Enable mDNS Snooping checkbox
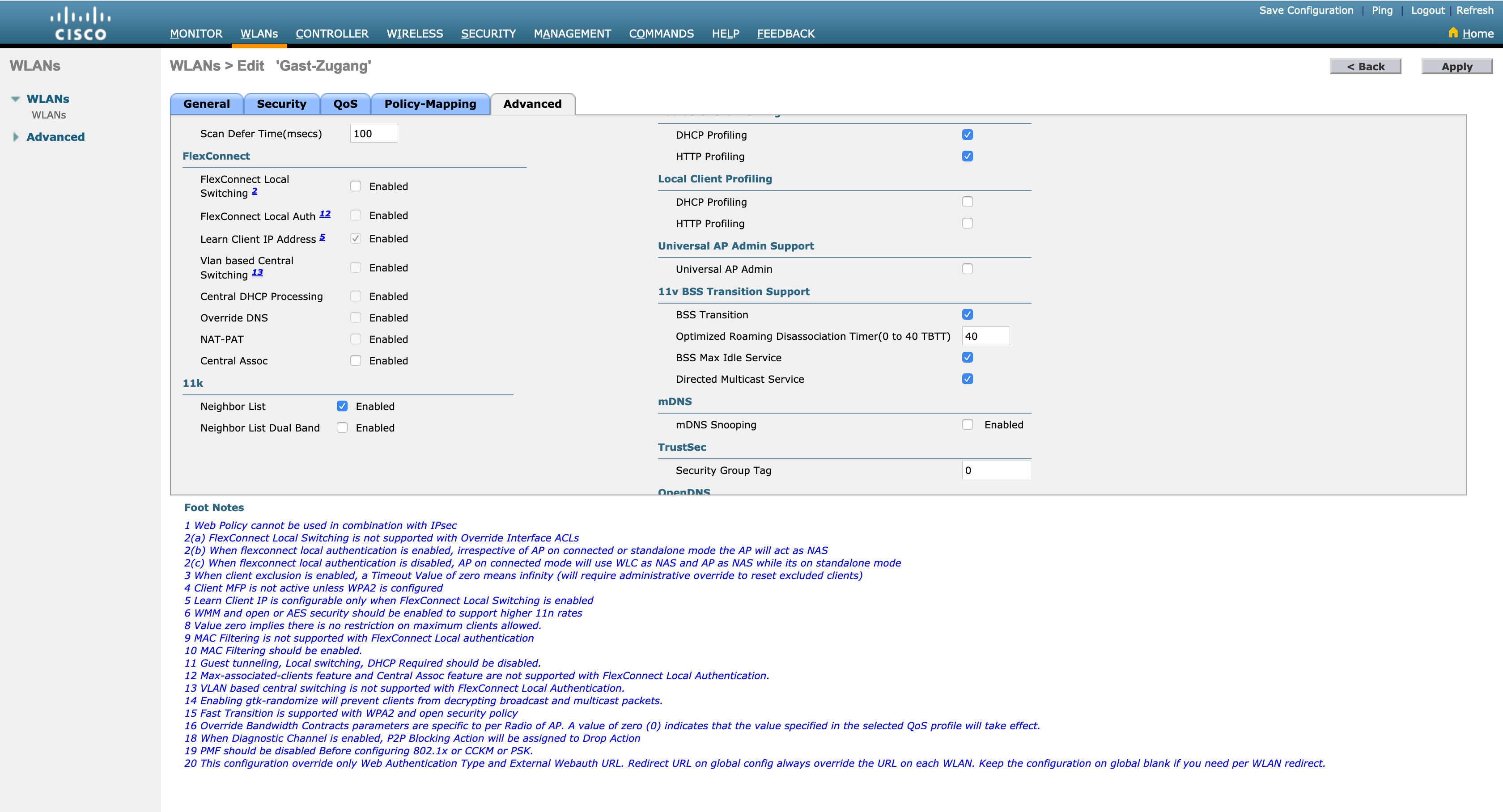 (968, 425)
